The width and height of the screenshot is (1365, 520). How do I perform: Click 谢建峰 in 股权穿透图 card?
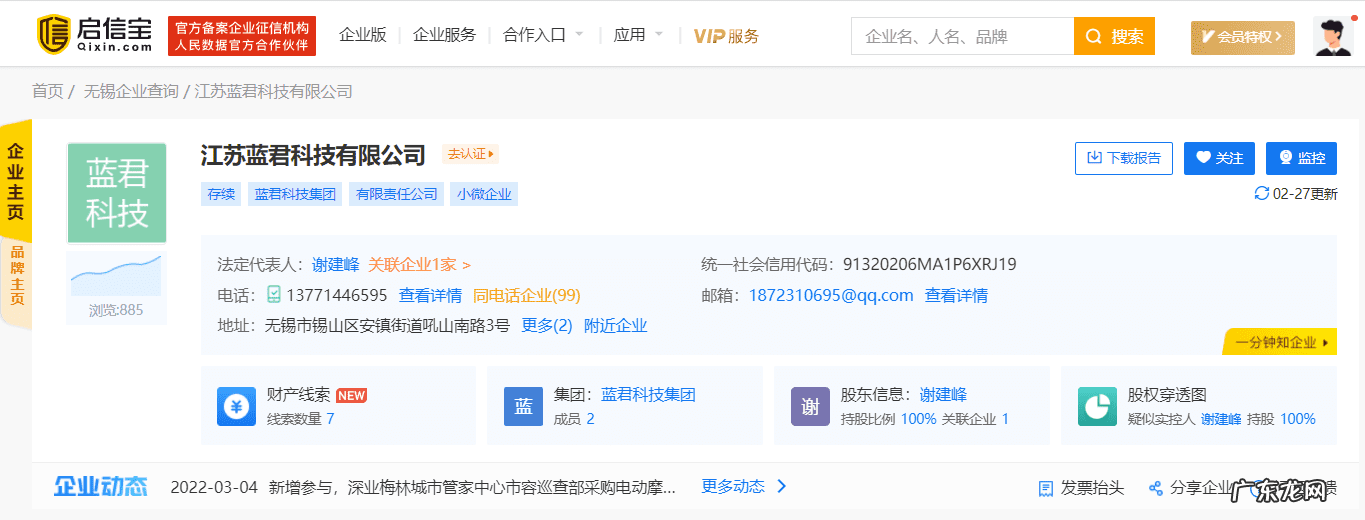[1221, 419]
